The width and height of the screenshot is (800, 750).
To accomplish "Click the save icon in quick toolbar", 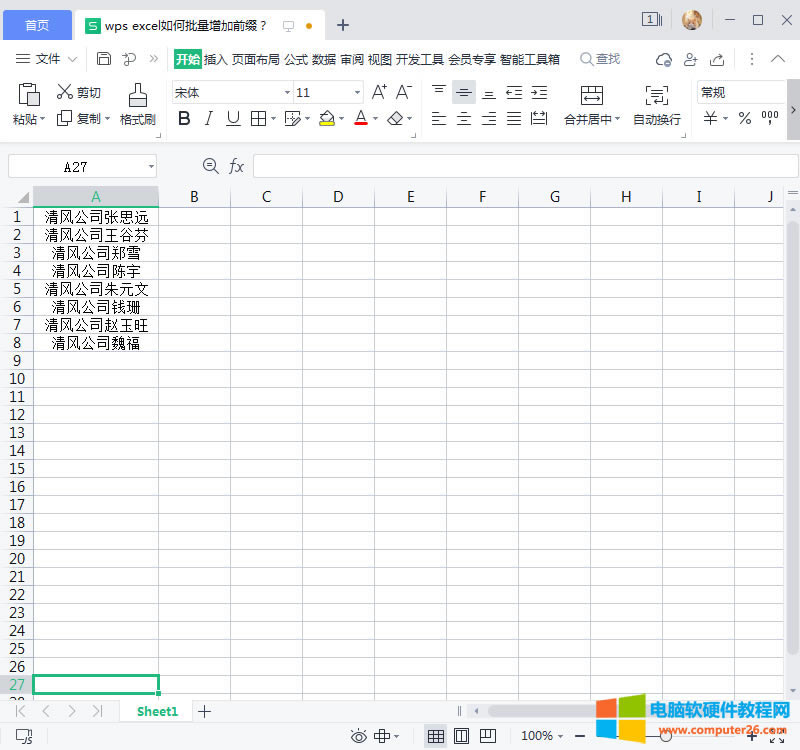I will 104,59.
